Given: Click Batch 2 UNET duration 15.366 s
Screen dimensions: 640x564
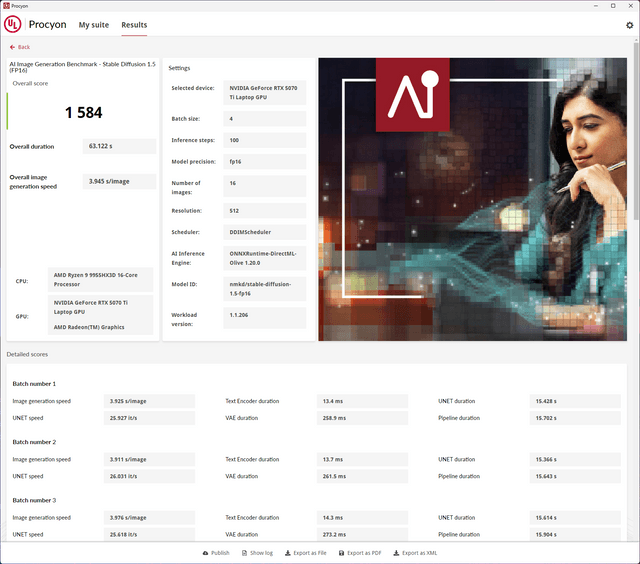Looking at the screenshot, I should click(575, 460).
